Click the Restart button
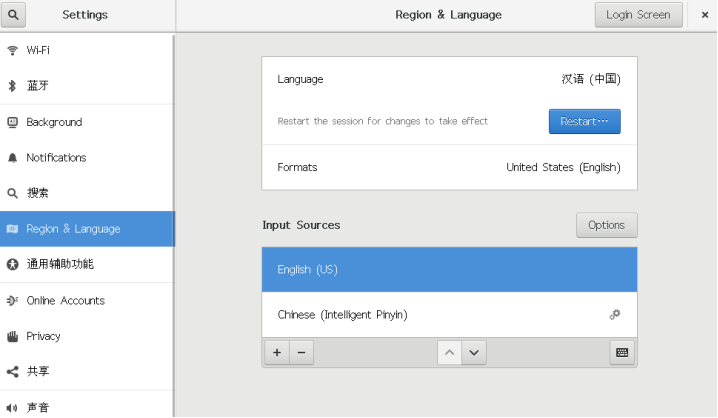The width and height of the screenshot is (718, 418). pos(584,121)
